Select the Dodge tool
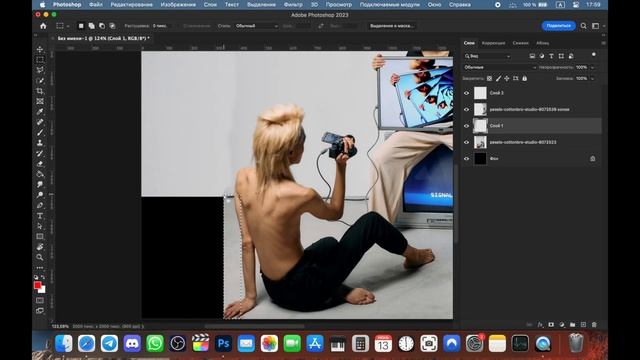640x360 pixels. pos(40,195)
